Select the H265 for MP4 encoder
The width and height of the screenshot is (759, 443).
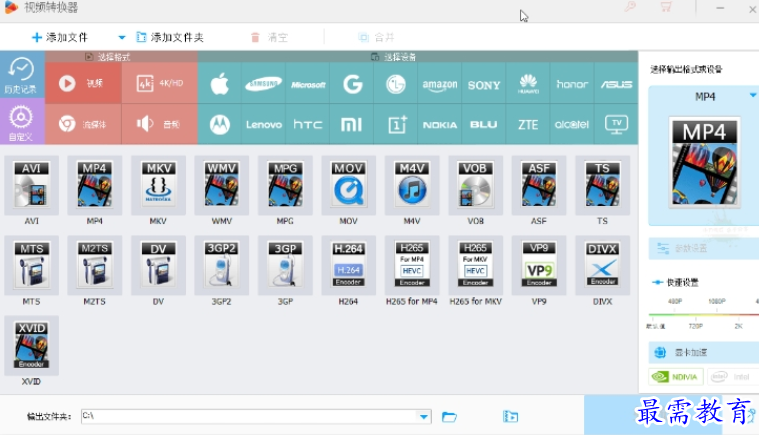[412, 265]
